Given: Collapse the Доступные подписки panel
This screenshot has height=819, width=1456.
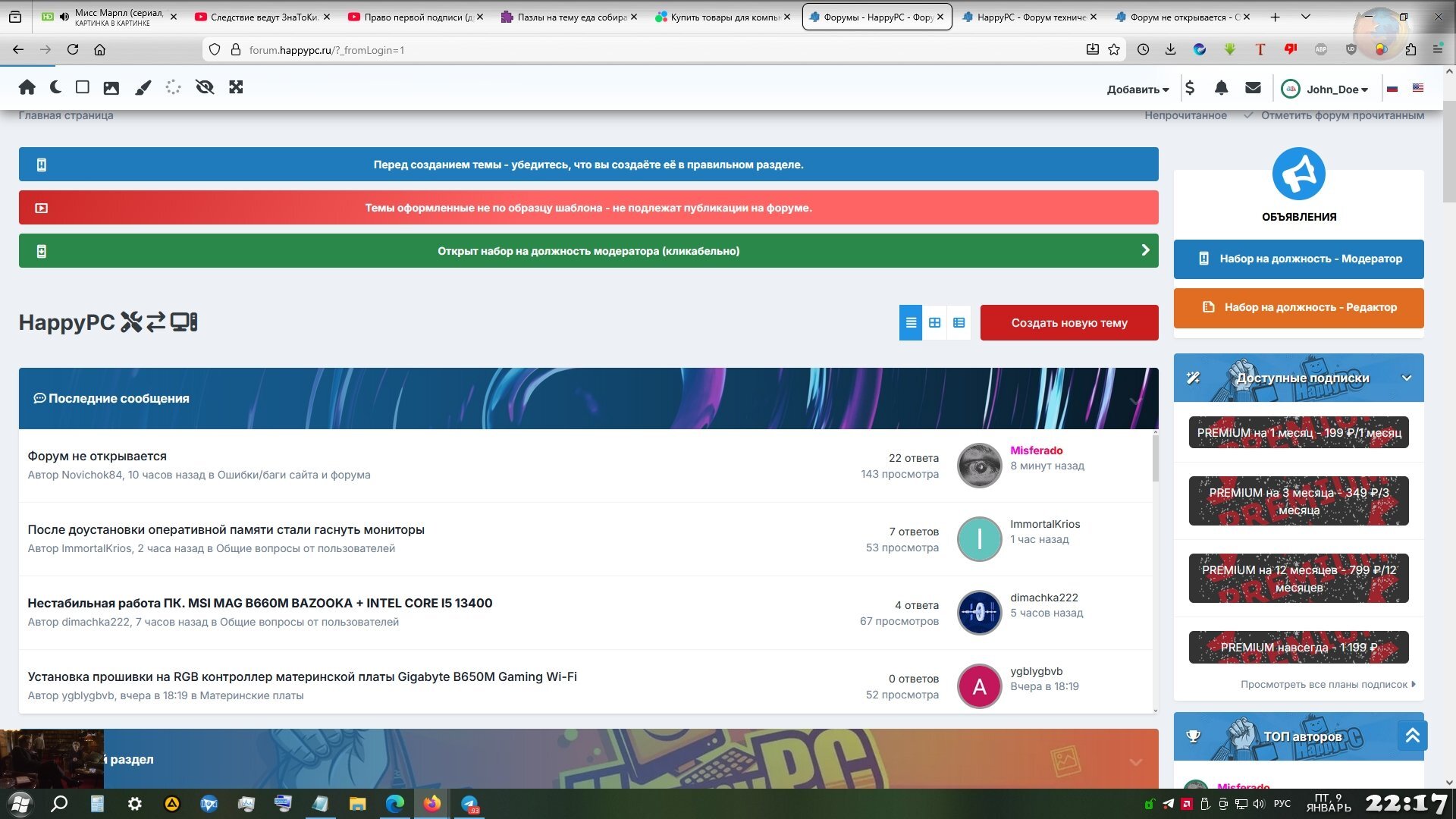Looking at the screenshot, I should click(x=1407, y=378).
